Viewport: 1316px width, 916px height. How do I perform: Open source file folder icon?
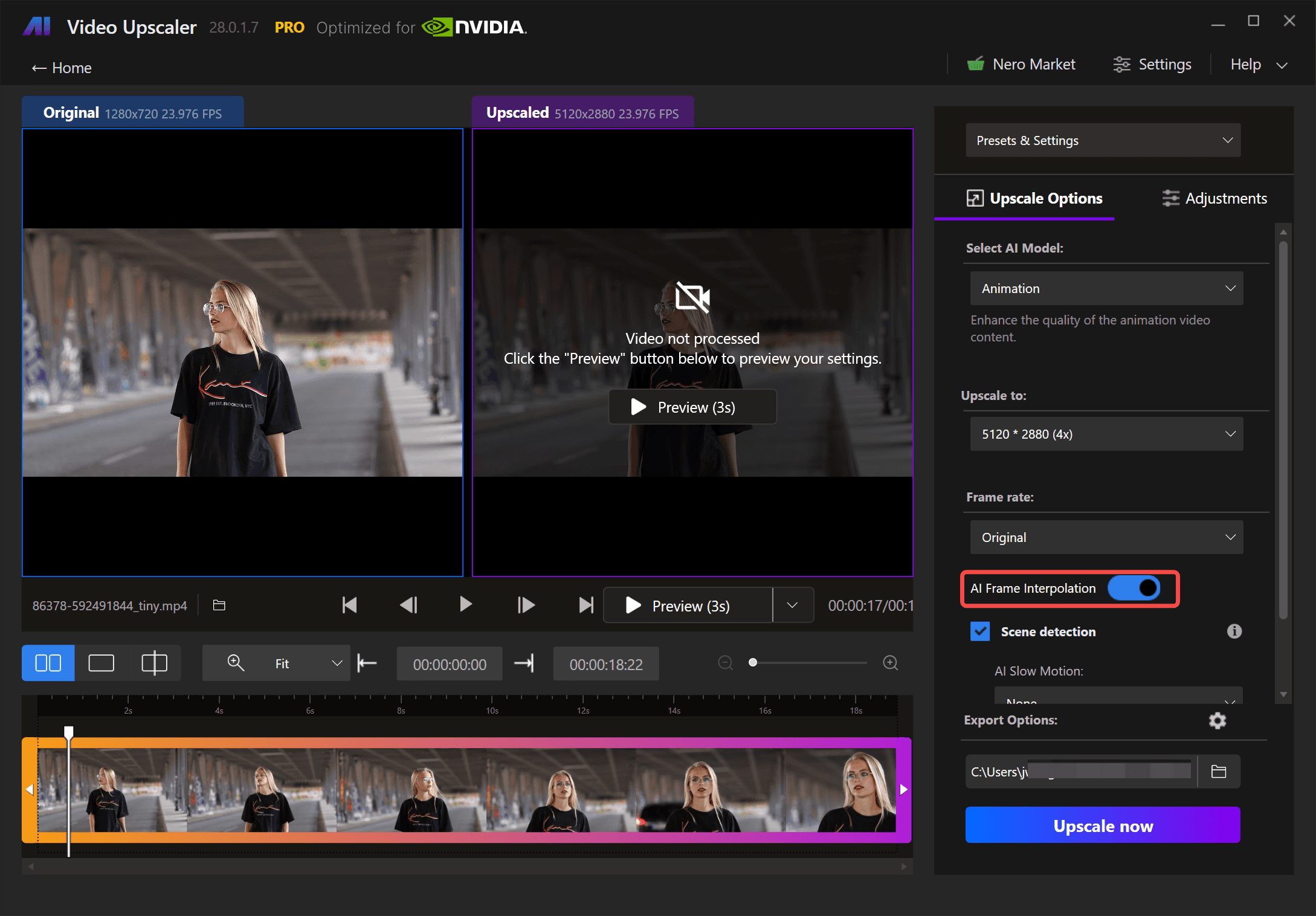tap(219, 605)
